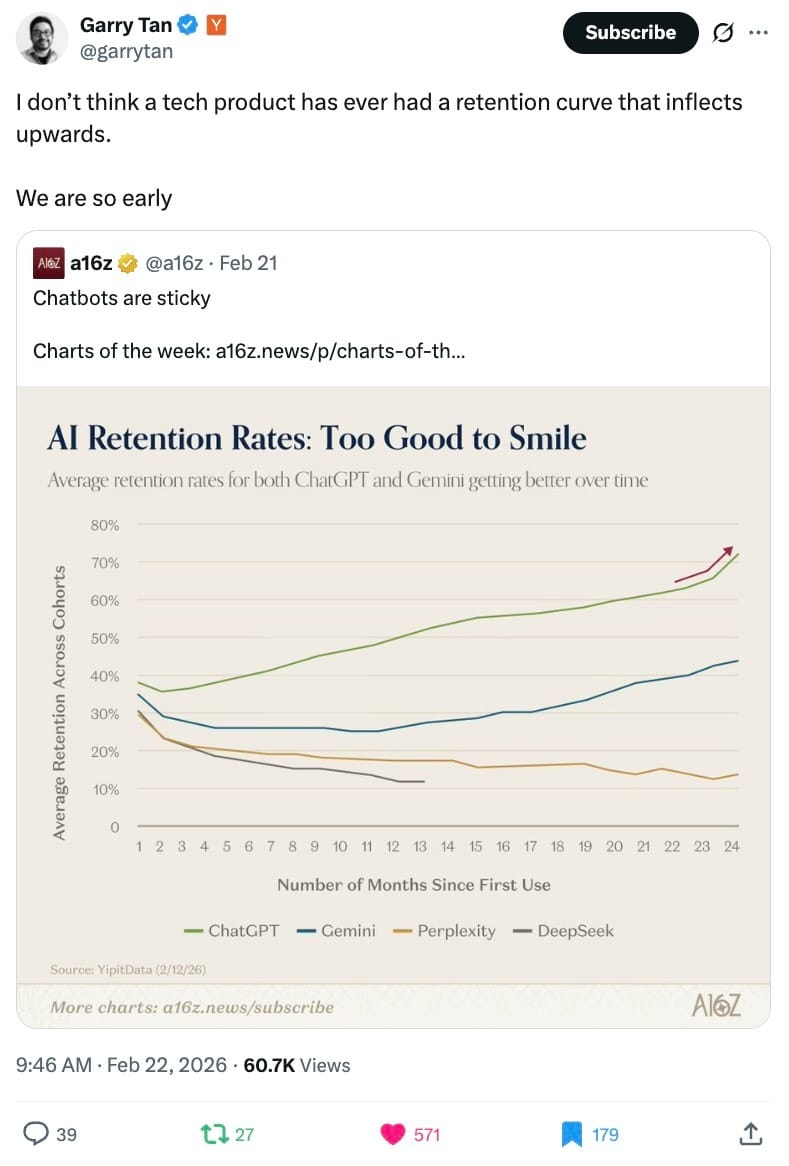Open the @garrytan handle link
The width and height of the screenshot is (789, 1166).
pyautogui.click(x=126, y=51)
